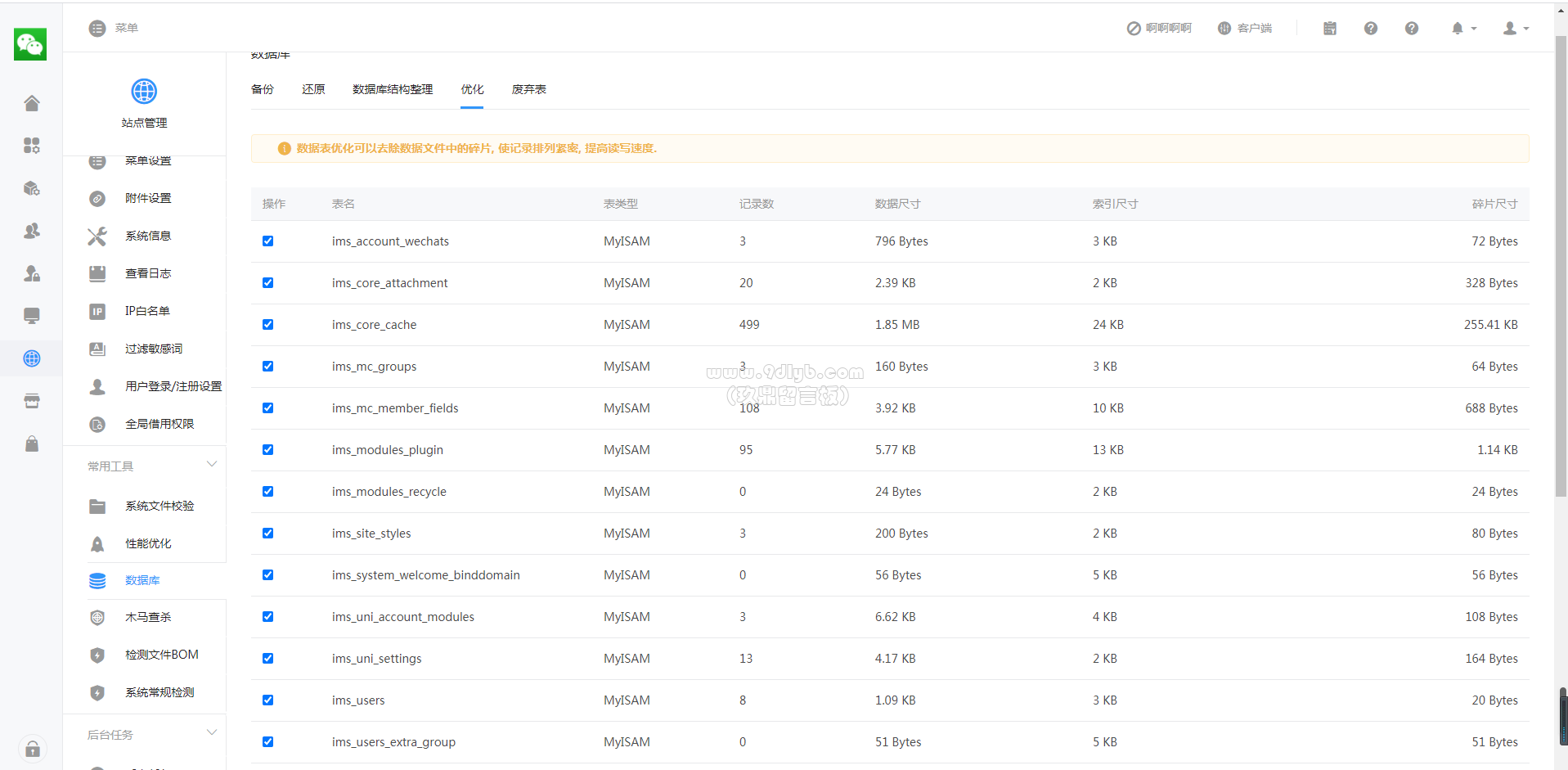Toggle the ims_users_extra_group checkbox
The image size is (1568, 770).
pos(267,742)
